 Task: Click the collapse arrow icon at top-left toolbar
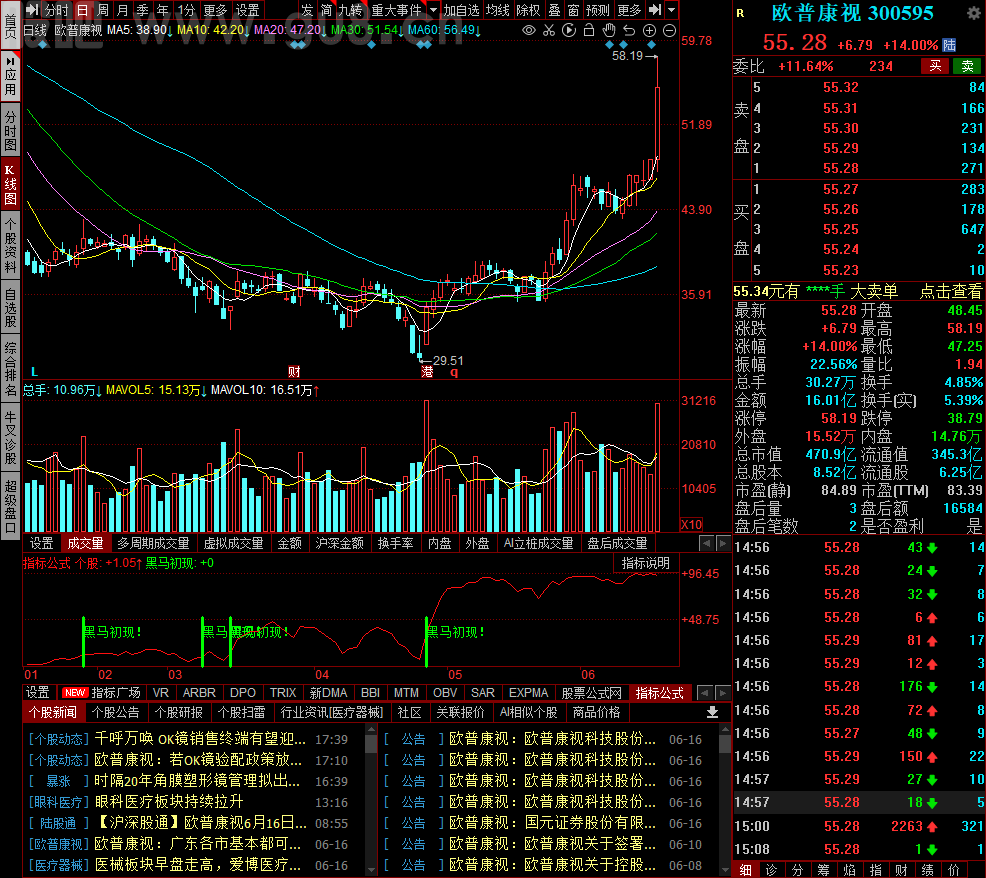tap(32, 10)
